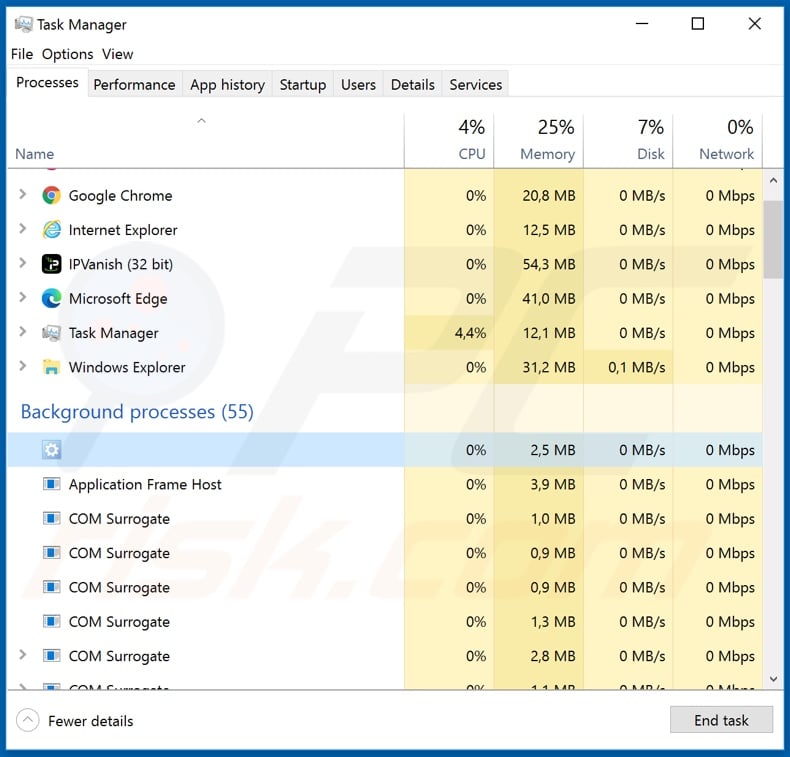Viewport: 790px width, 757px height.
Task: Click the End task button
Action: (x=721, y=720)
